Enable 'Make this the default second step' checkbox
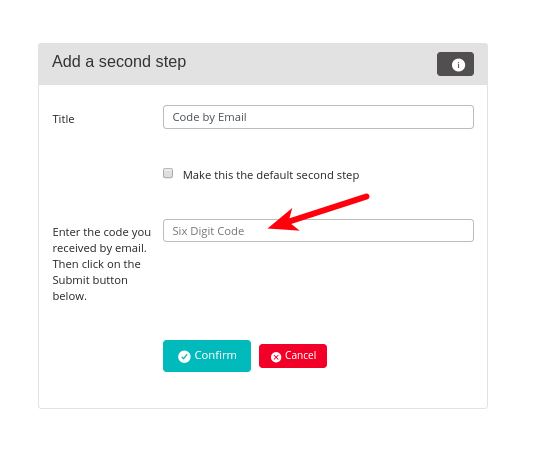556x466 pixels. (168, 173)
